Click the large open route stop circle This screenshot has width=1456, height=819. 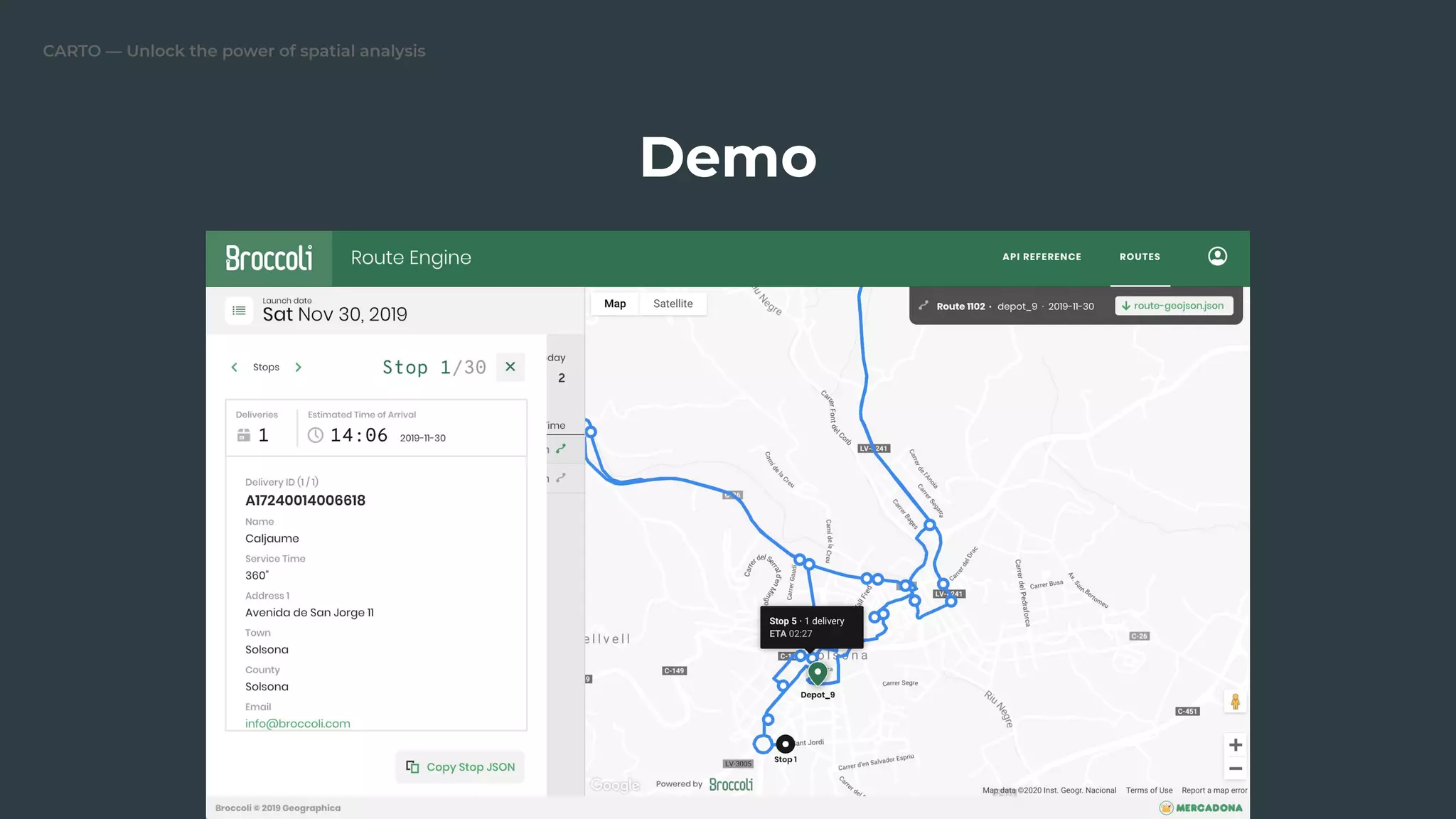[x=763, y=744]
